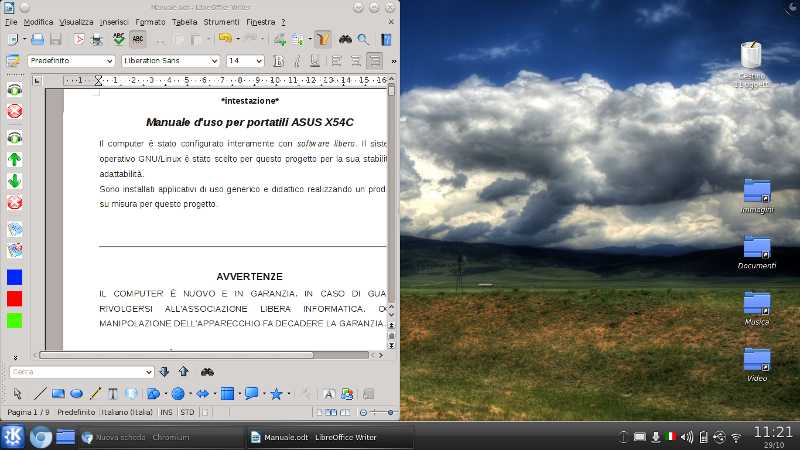Toggle Underline formatting
800x450 pixels.
click(315, 61)
